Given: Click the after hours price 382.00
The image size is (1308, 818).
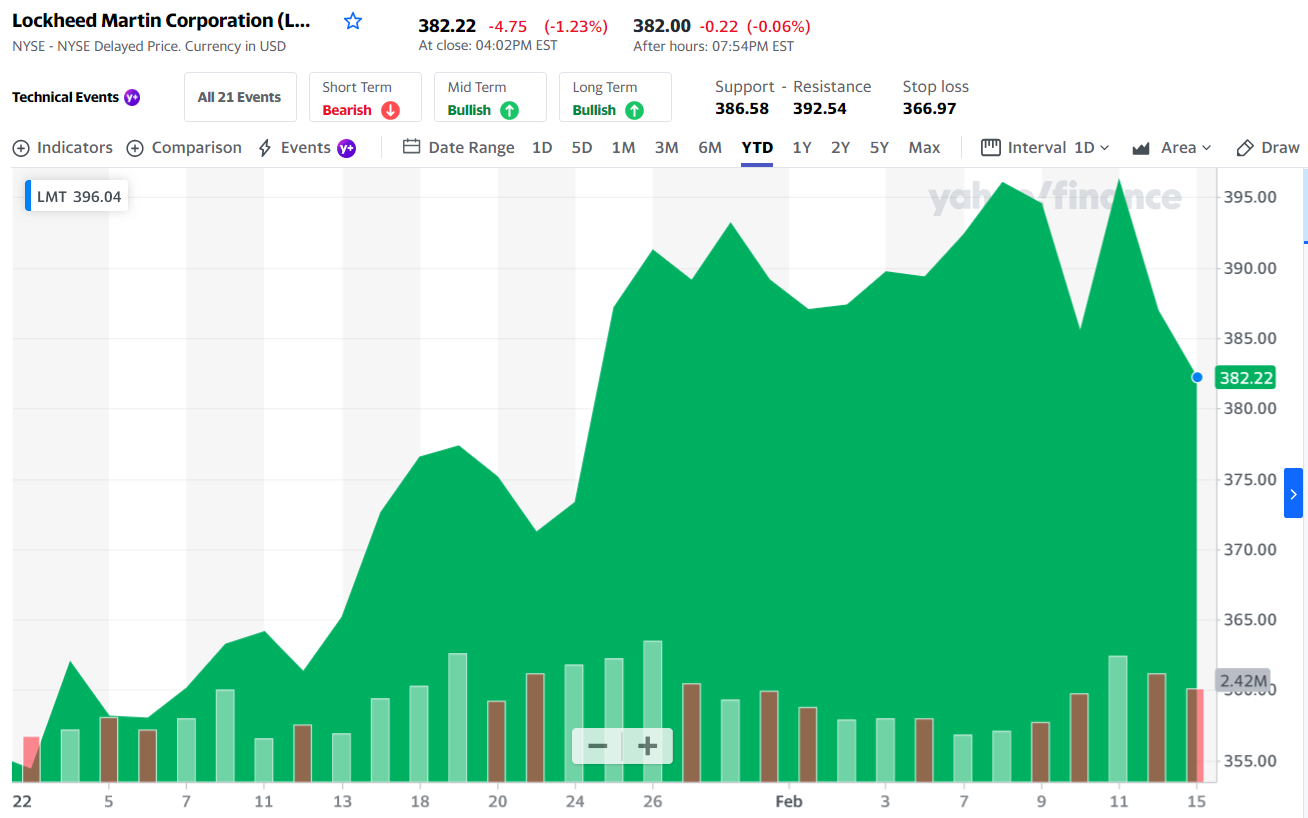Looking at the screenshot, I should (x=662, y=26).
